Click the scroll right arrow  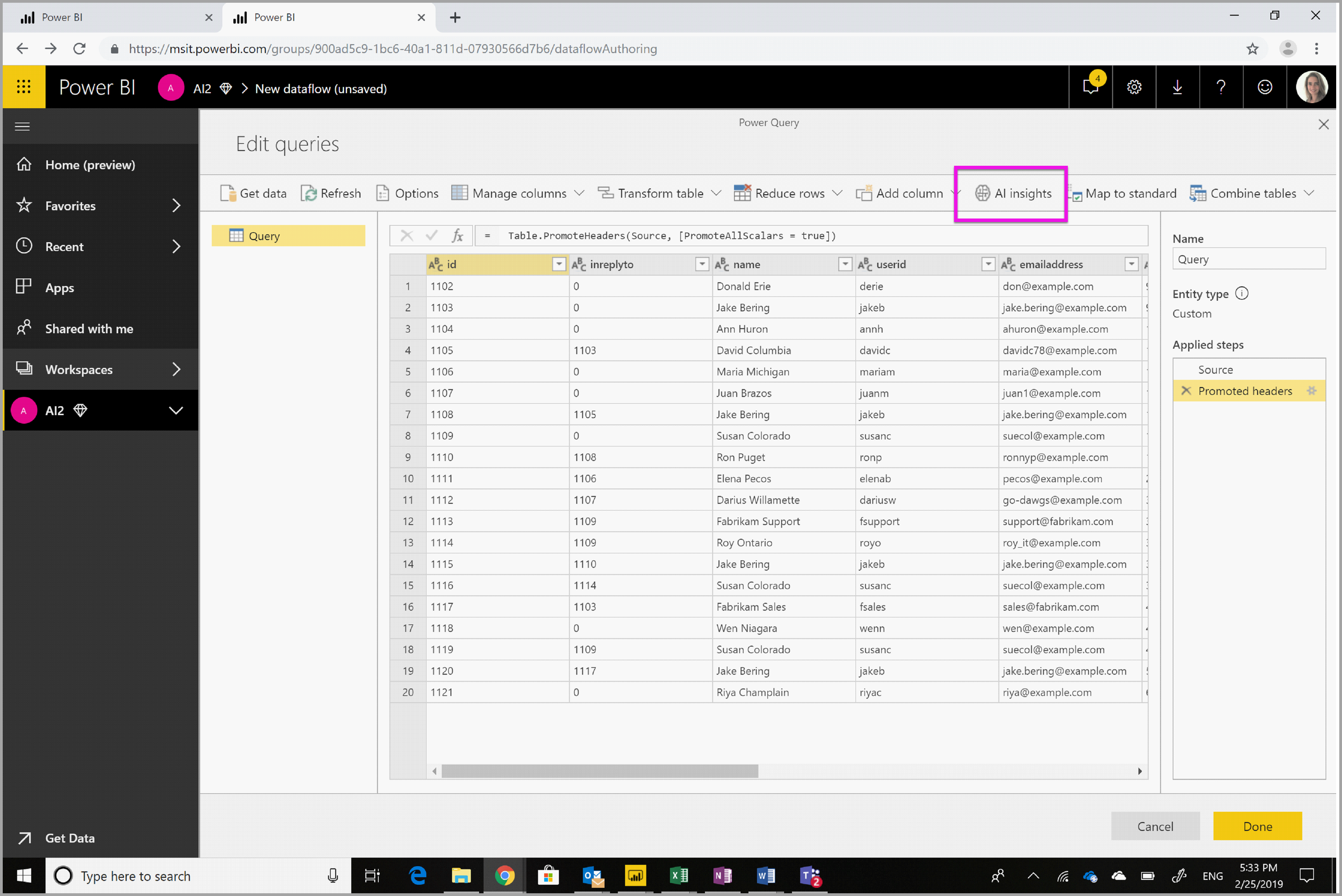pos(1139,771)
